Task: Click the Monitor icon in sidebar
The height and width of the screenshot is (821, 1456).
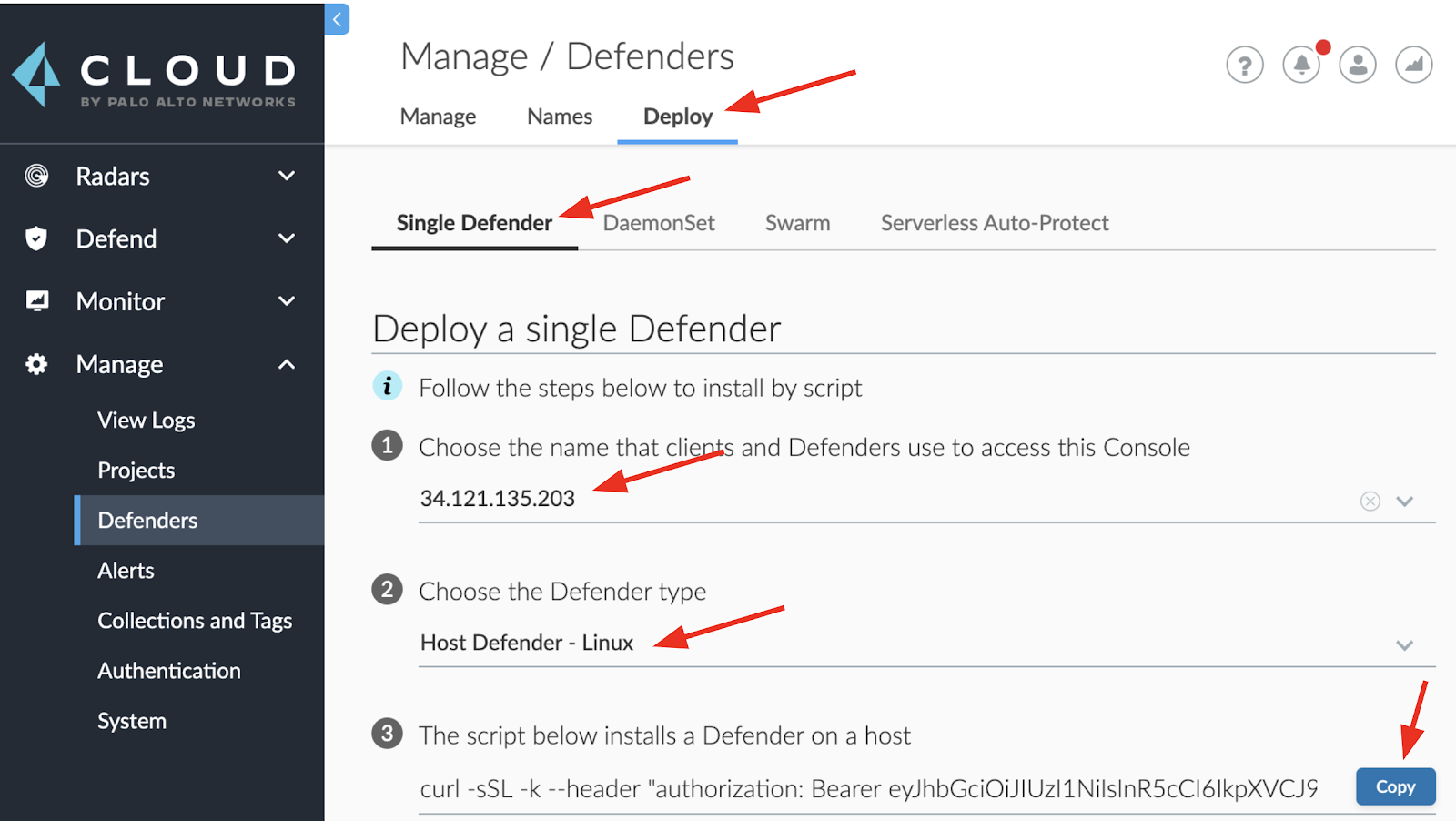Action: point(37,301)
